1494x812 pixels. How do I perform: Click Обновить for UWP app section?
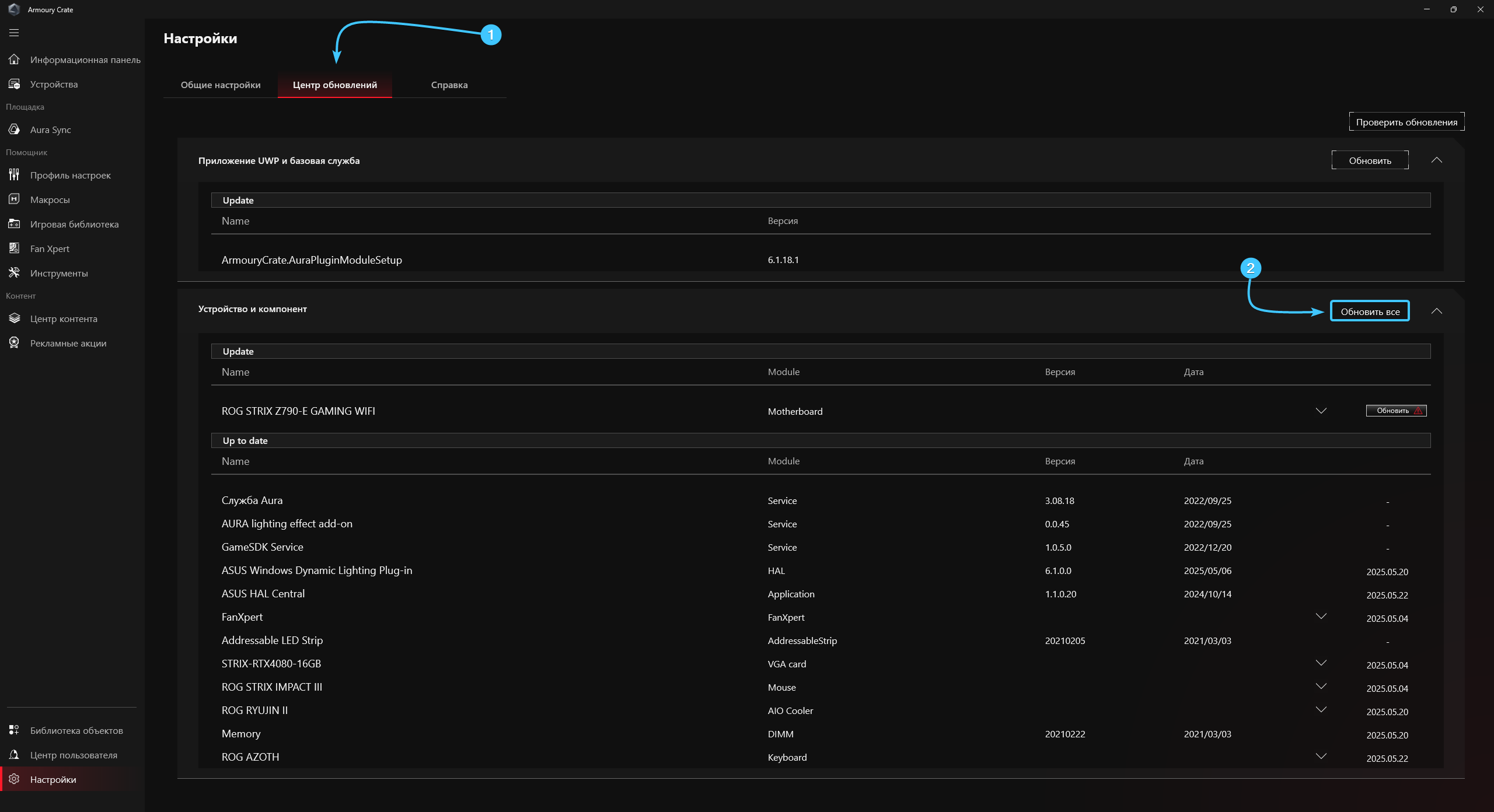coord(1370,160)
